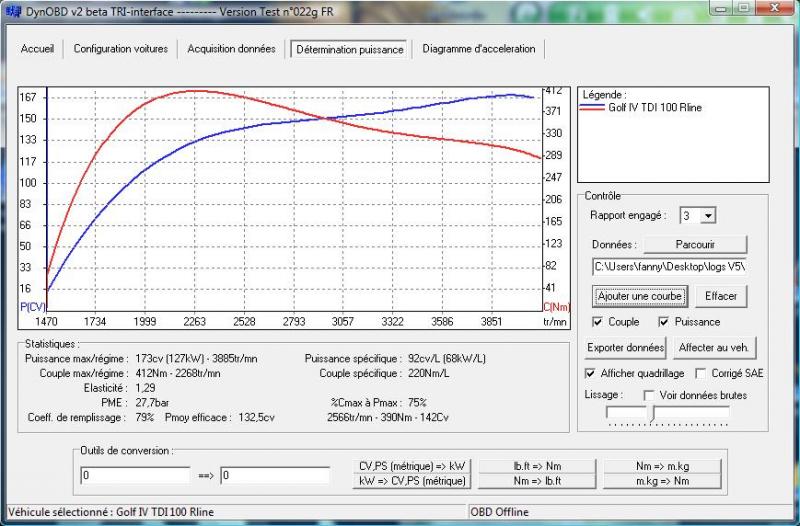Click Ajouter une courbe button

pyautogui.click(x=640, y=296)
